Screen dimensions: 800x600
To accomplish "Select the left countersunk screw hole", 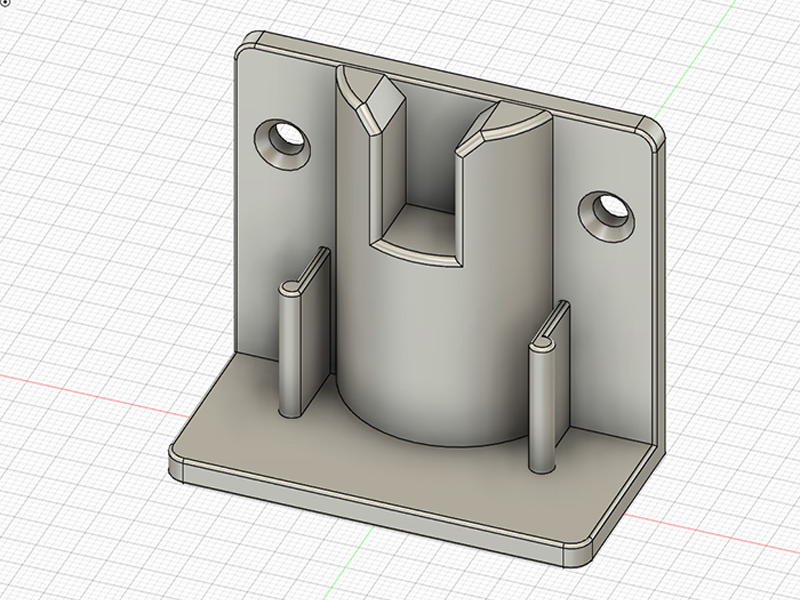I will [x=283, y=144].
